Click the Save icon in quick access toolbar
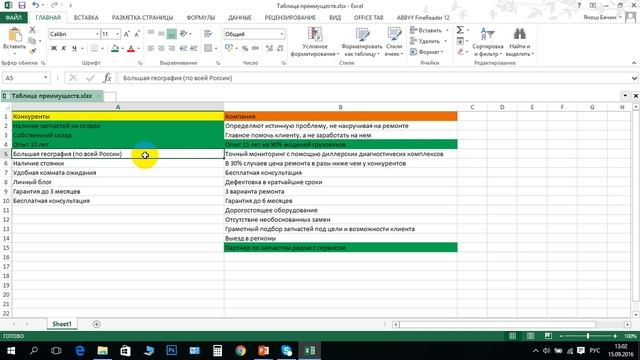The width and height of the screenshot is (640, 360). tap(22, 5)
